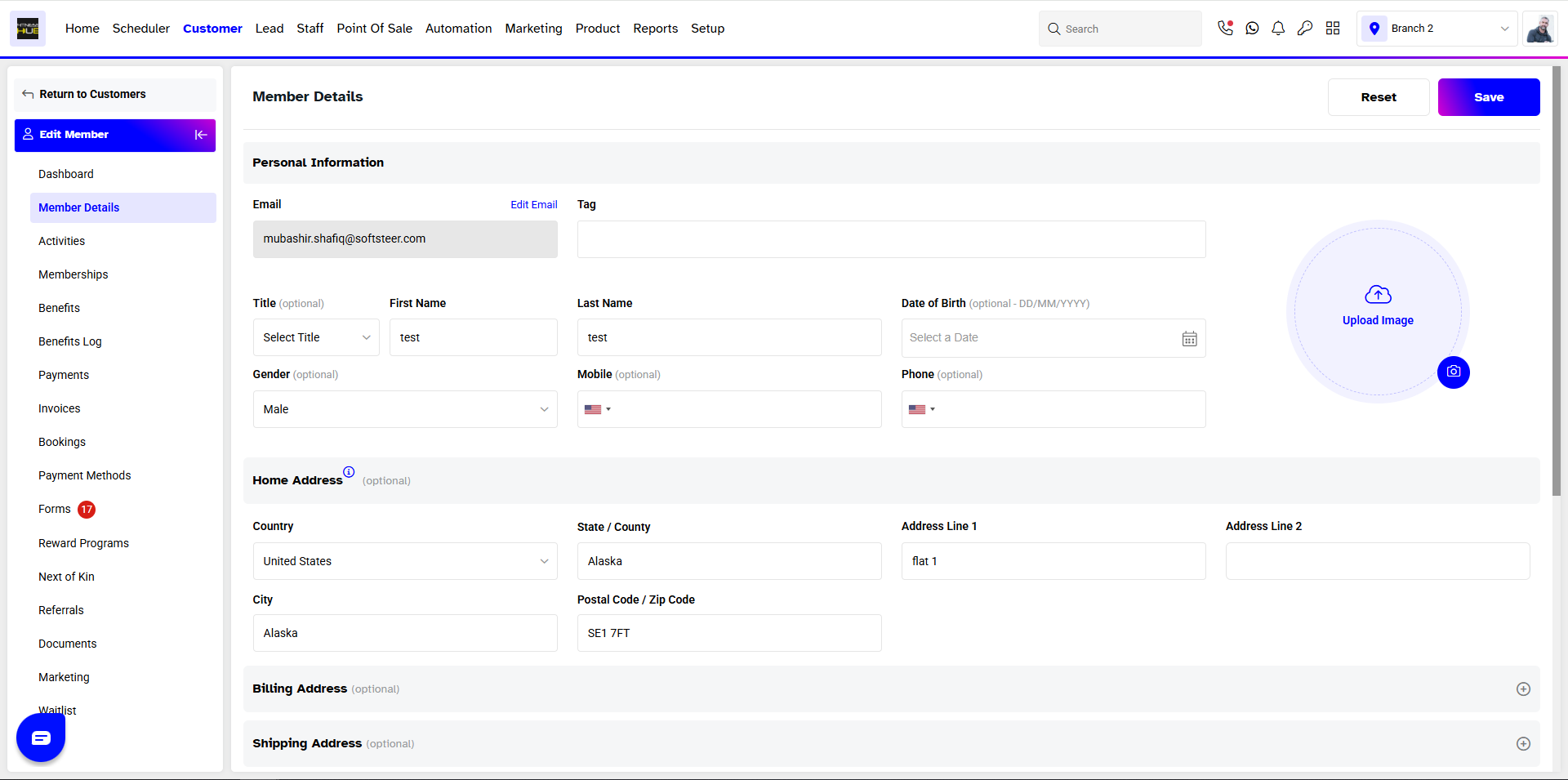The width and height of the screenshot is (1568, 780).
Task: Open Benefits Log in sidebar
Action: (x=70, y=341)
